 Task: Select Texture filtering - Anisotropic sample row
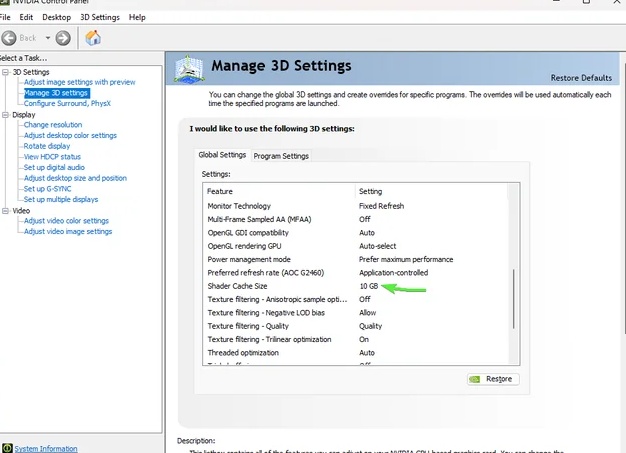pos(355,299)
